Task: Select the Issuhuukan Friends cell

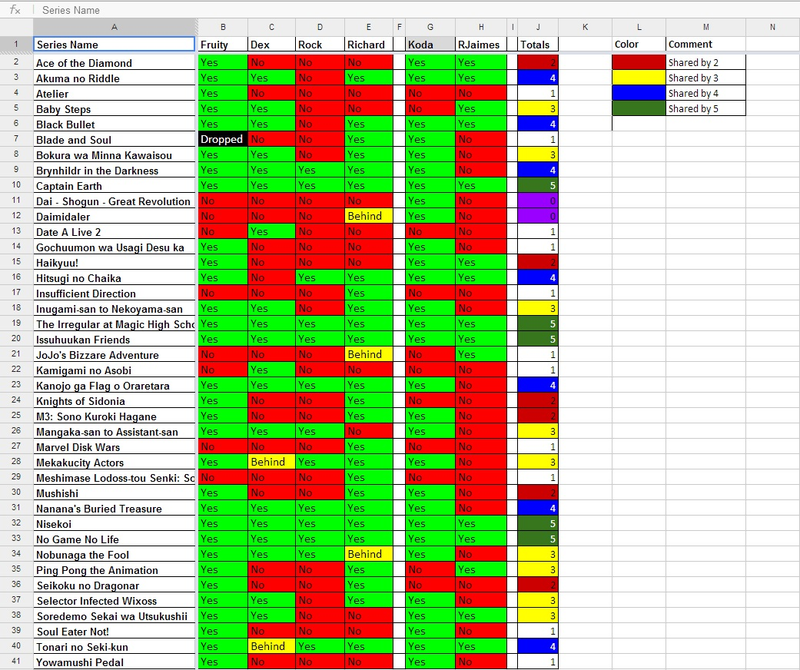Action: (115, 339)
